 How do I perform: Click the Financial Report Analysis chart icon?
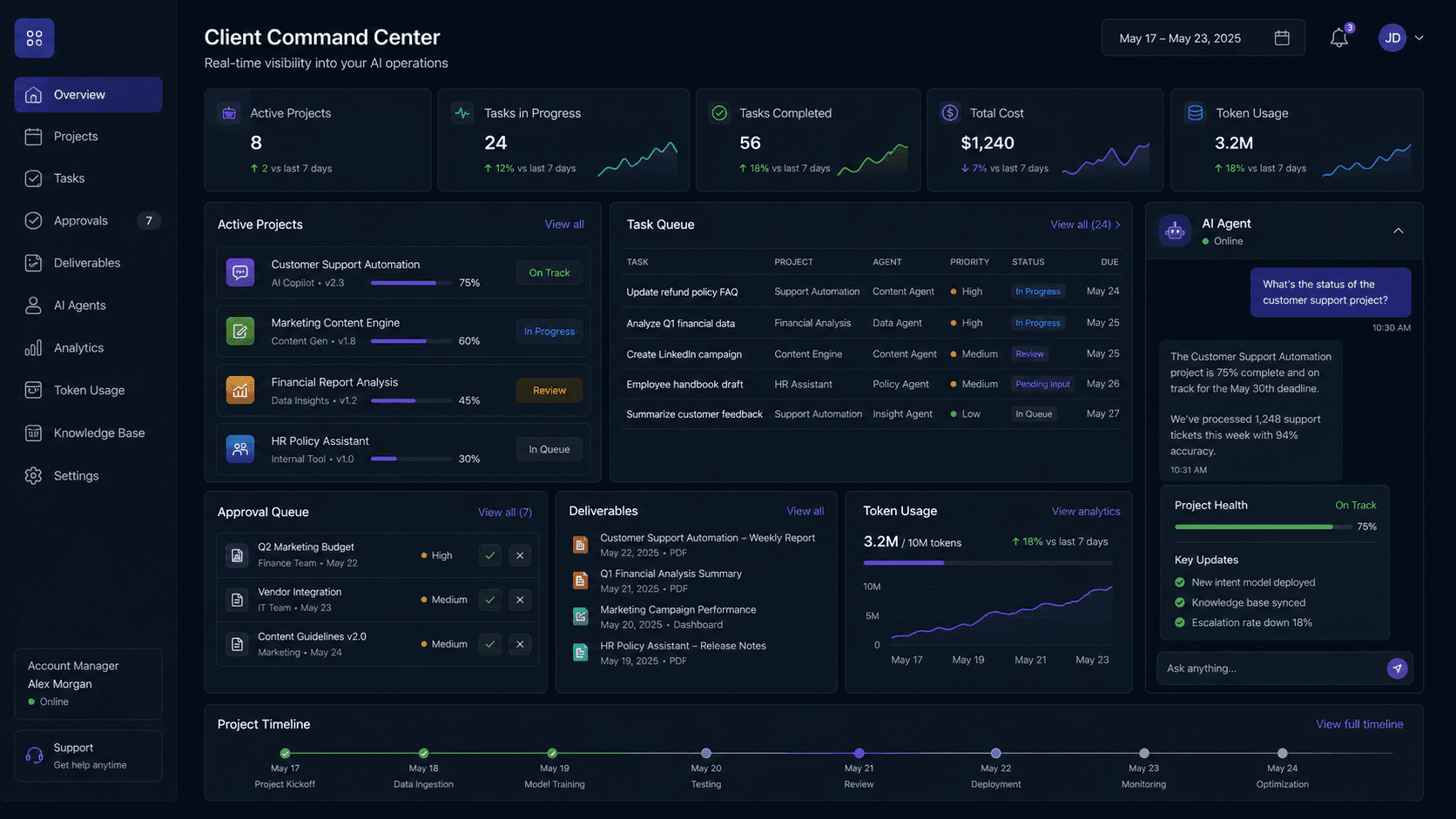pyautogui.click(x=240, y=390)
